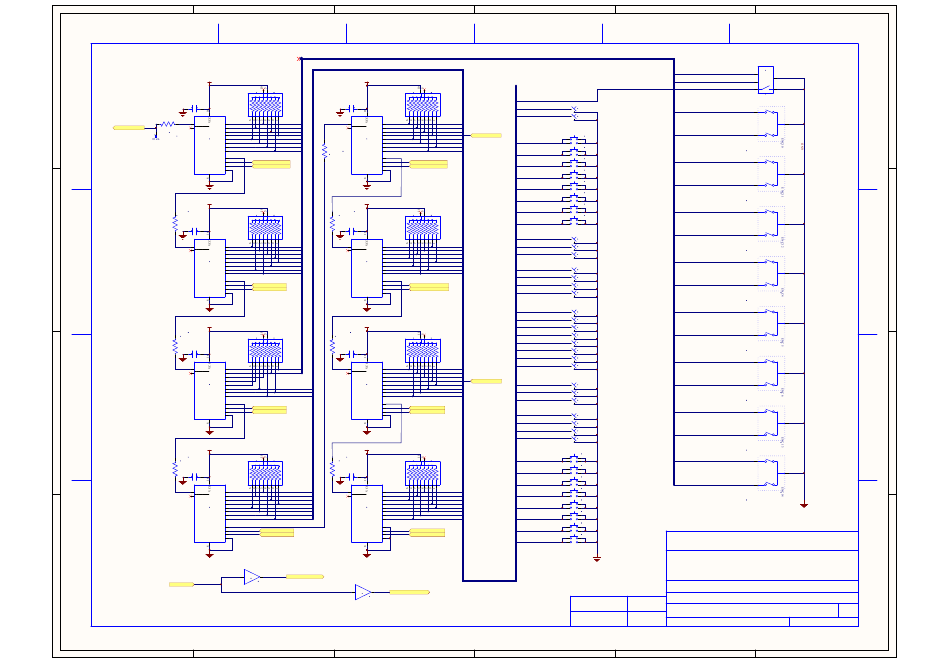
Task: Select horizontal series resistor after top-left input port
Action: pos(167,124)
